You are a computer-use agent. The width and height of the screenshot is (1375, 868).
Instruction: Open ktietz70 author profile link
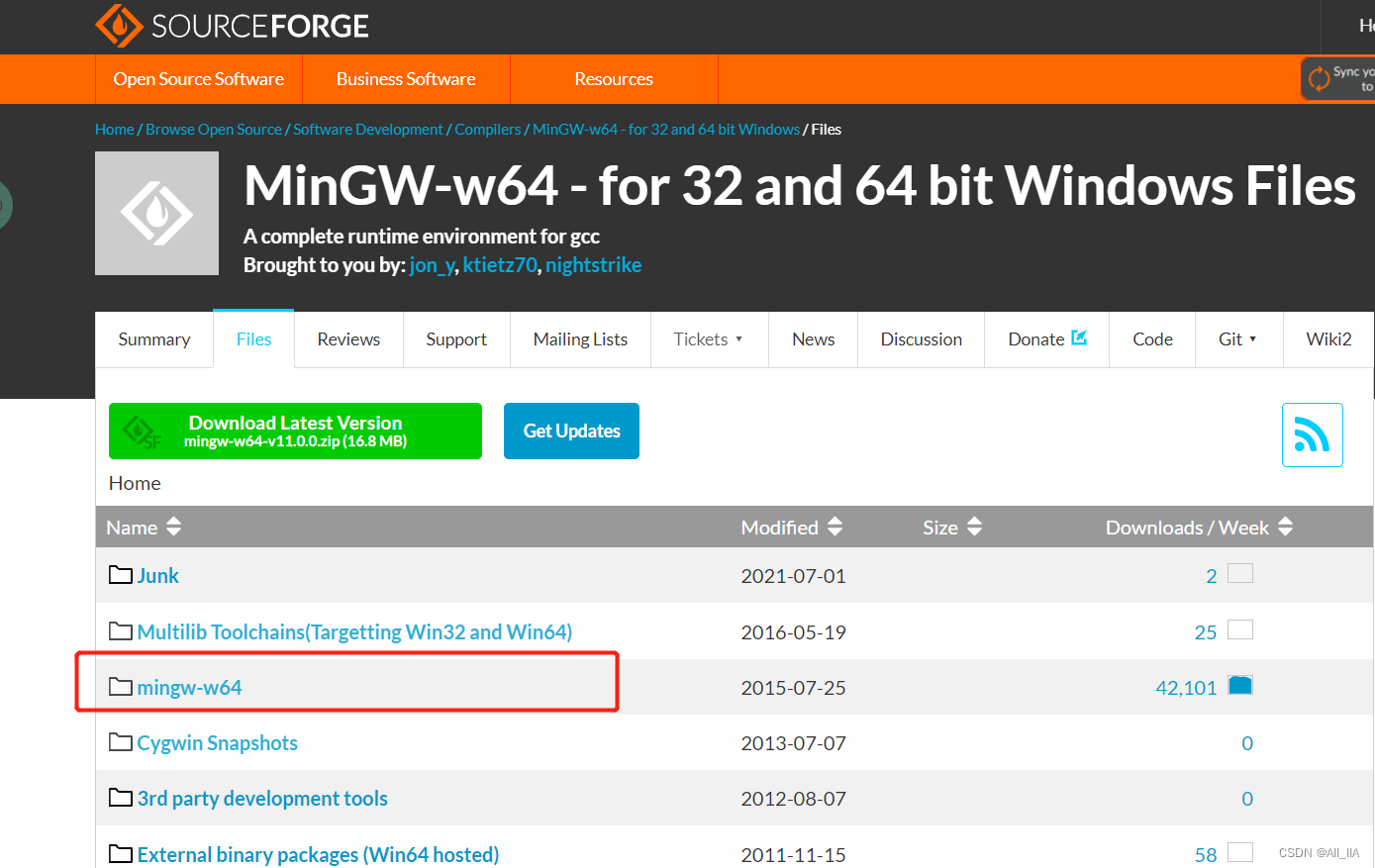(500, 265)
